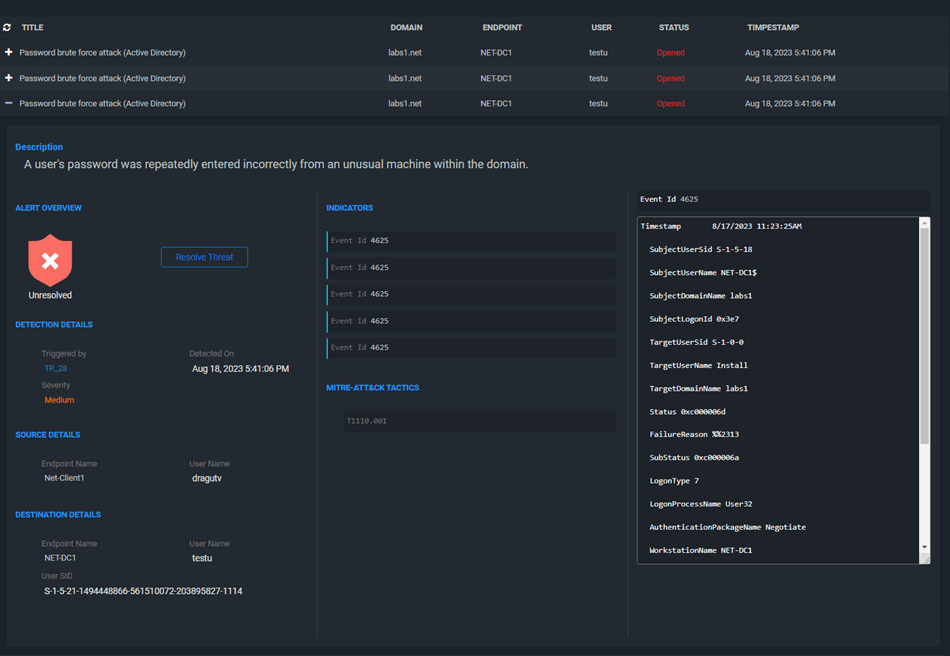Select the third Event Id 4625 indicator
This screenshot has height=656, width=950.
tap(471, 294)
